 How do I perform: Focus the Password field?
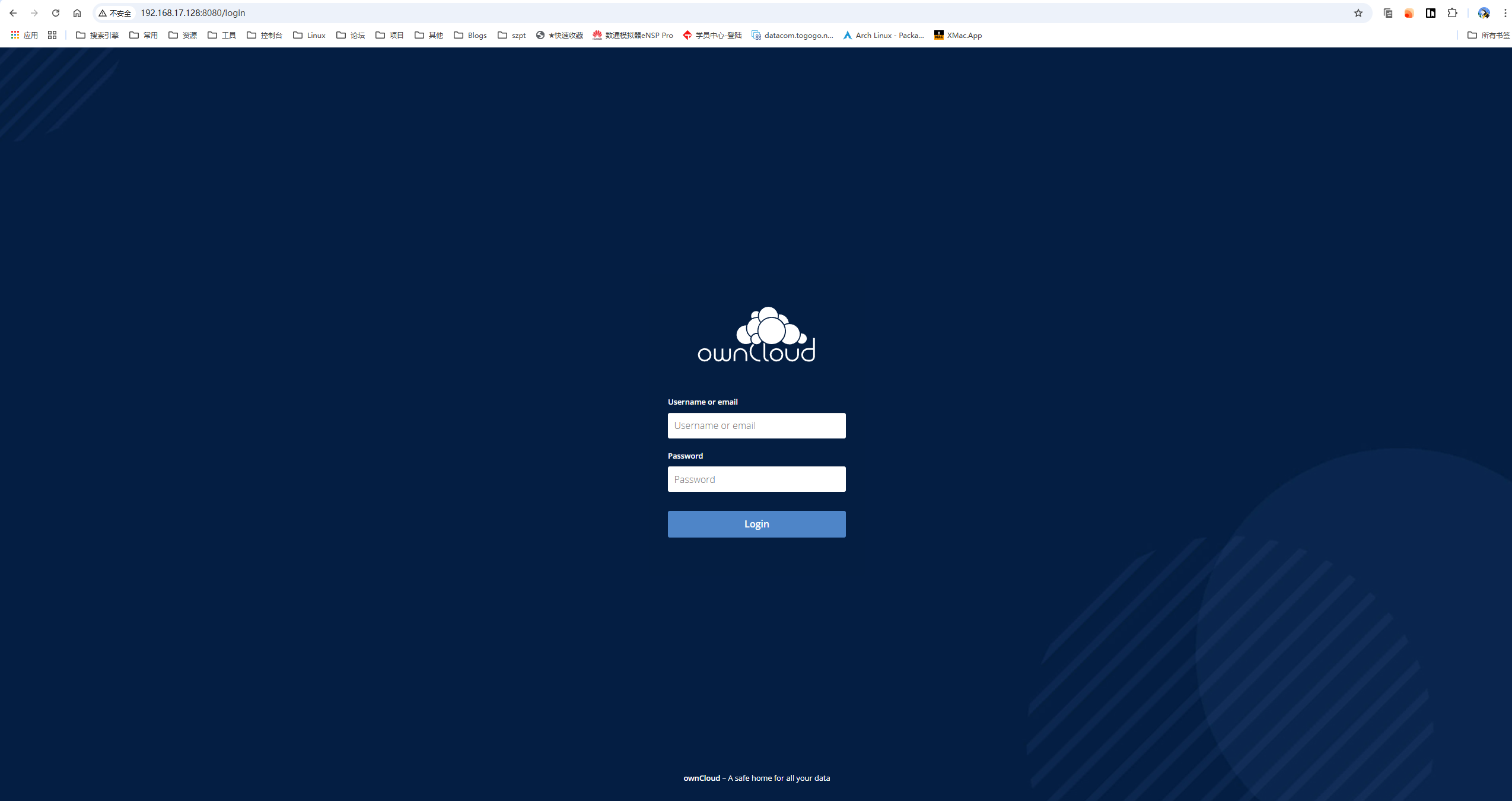756,479
